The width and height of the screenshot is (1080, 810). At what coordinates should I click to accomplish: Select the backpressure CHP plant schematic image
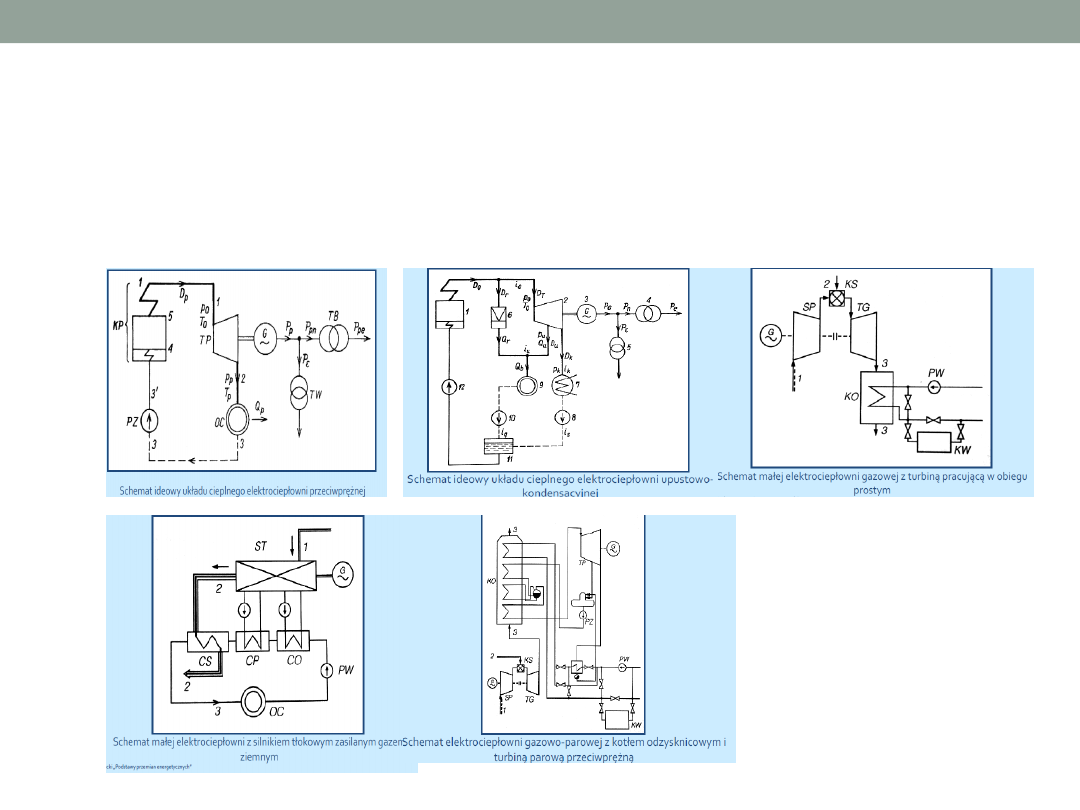pyautogui.click(x=242, y=370)
